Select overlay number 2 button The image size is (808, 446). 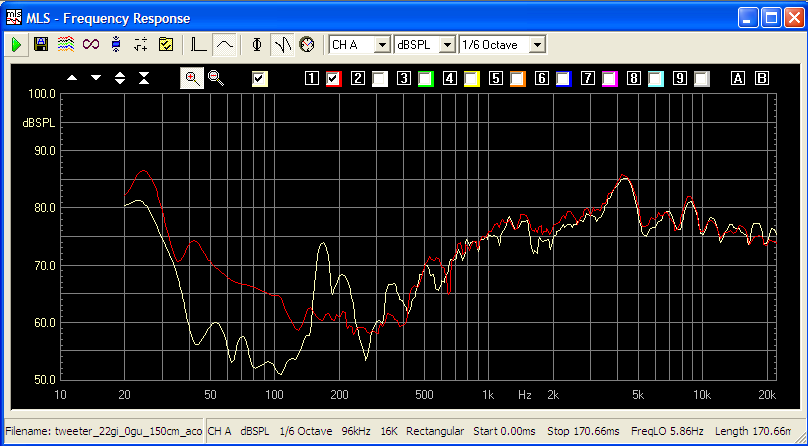coord(358,78)
